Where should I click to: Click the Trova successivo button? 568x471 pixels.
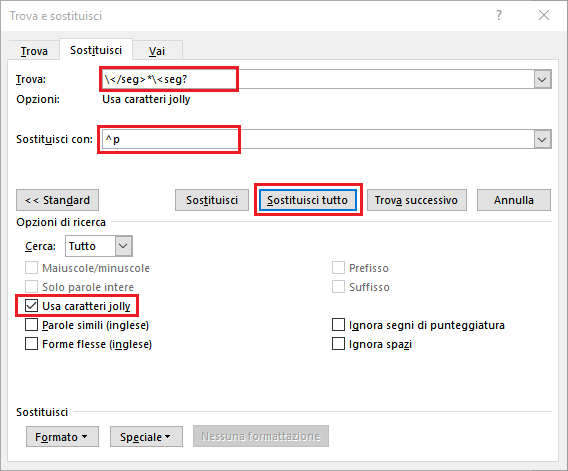click(417, 200)
